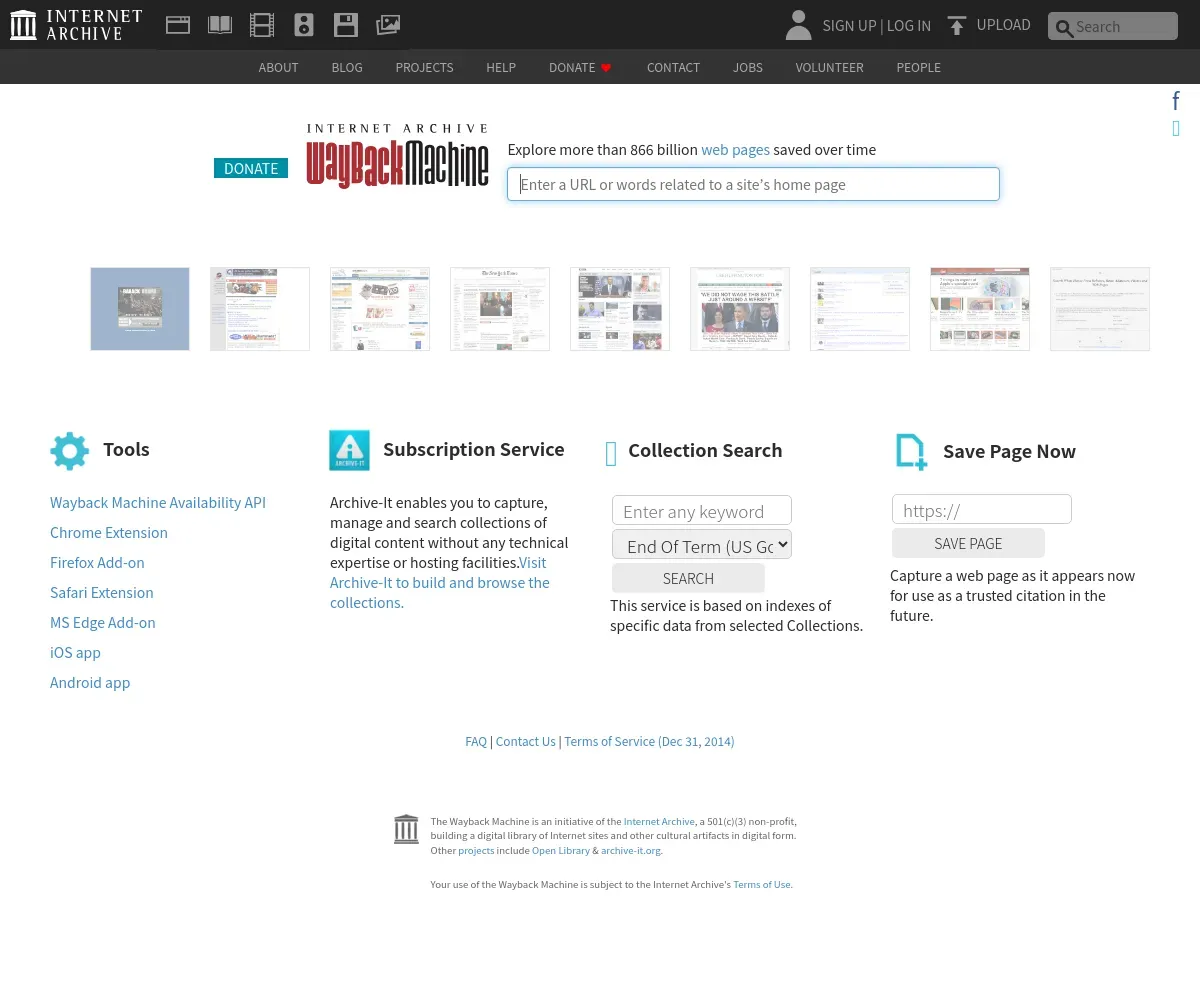Open the ABOUT menu item

(x=278, y=67)
